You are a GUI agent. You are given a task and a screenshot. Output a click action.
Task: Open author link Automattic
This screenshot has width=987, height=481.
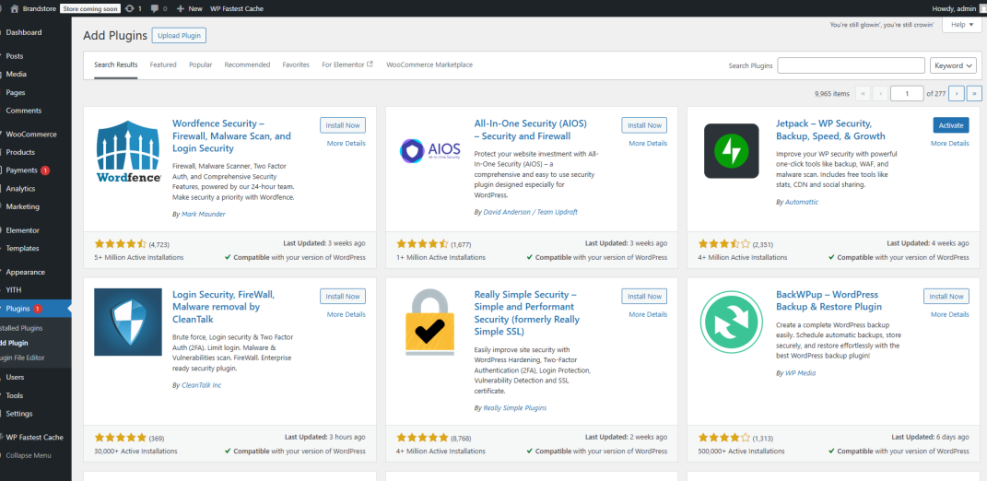click(801, 202)
